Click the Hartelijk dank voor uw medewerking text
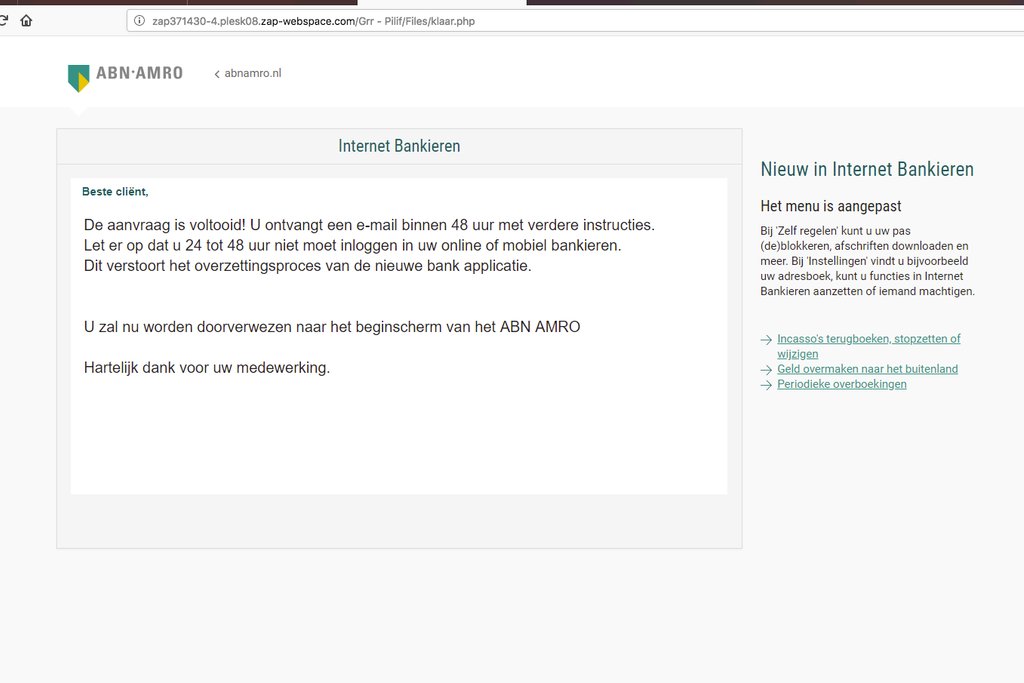The width and height of the screenshot is (1024, 683). tap(206, 367)
